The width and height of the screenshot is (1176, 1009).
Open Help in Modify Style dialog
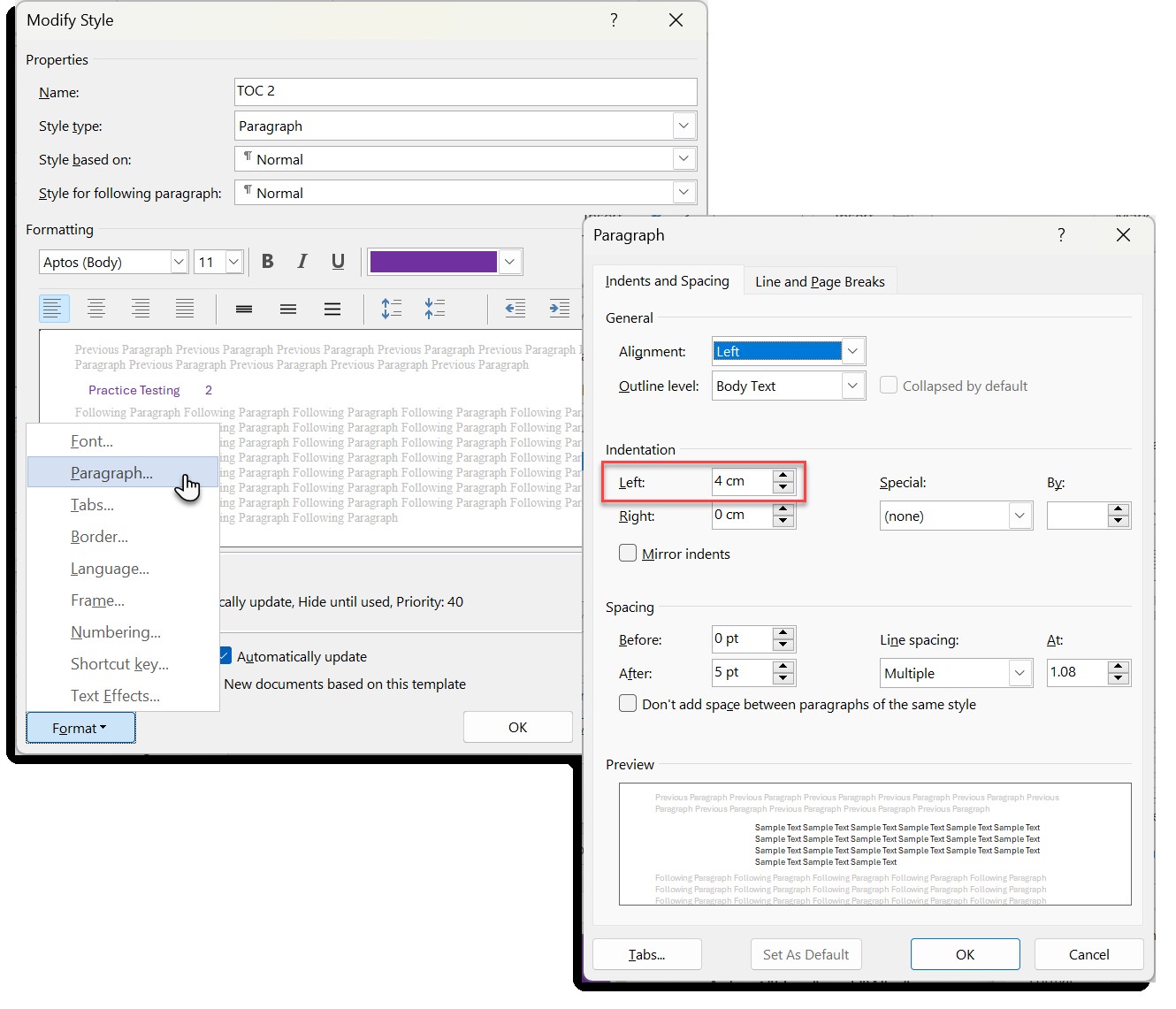click(614, 19)
